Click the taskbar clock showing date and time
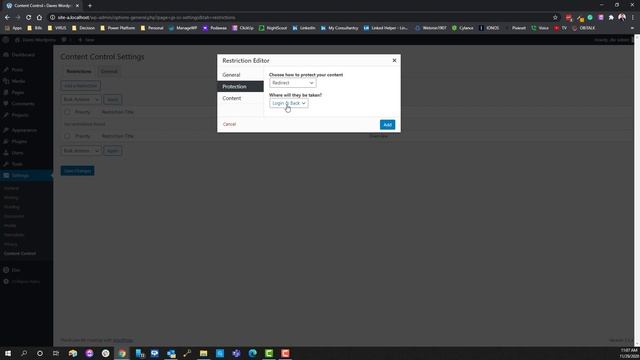This screenshot has width=640, height=360. [629, 353]
